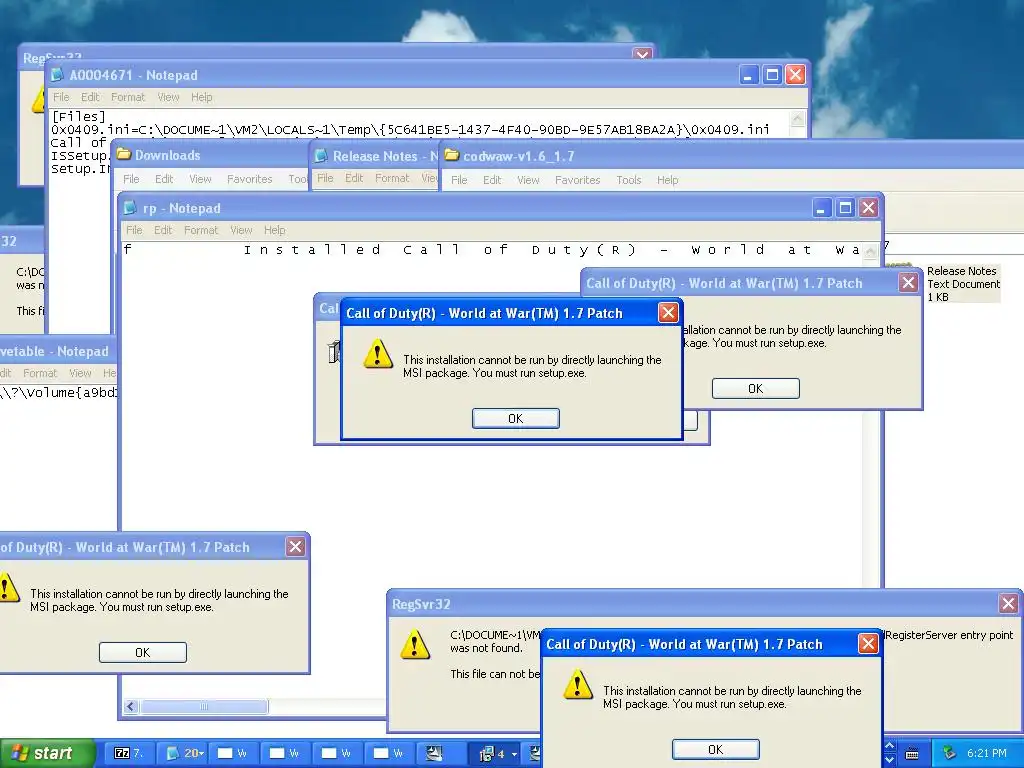
Task: Open File menu in A0004671 Notepad
Action: (61, 97)
